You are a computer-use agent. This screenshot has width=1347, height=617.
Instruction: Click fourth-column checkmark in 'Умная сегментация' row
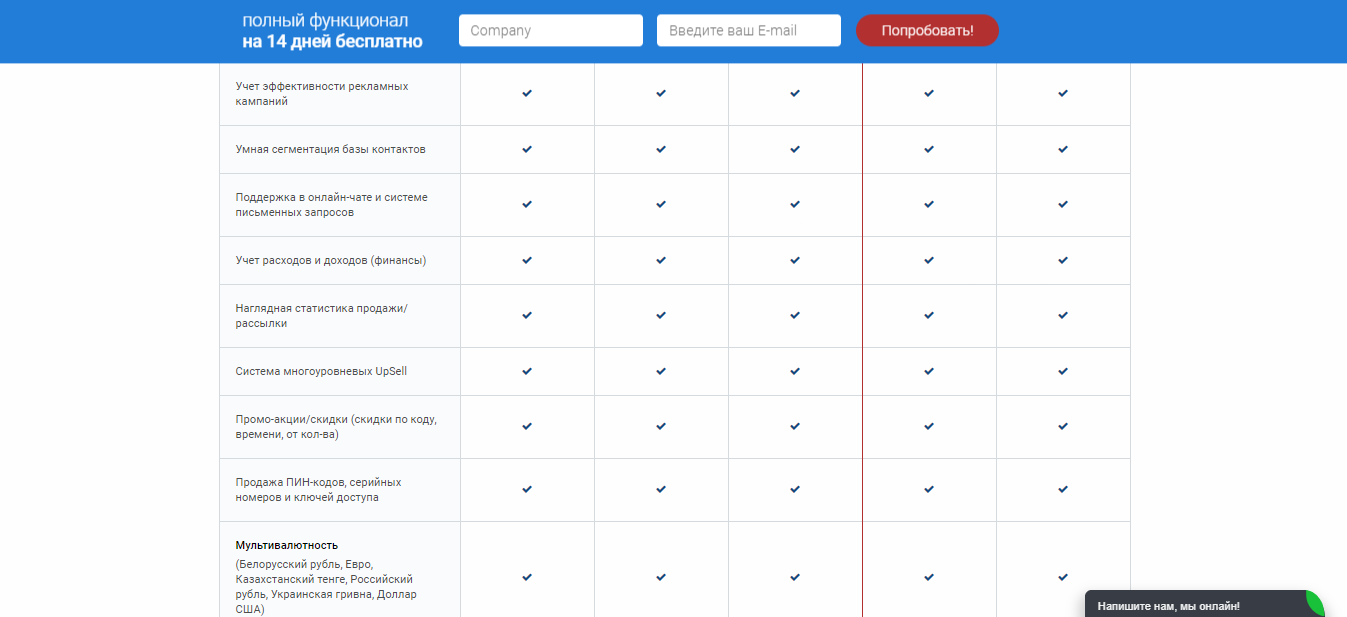(929, 150)
